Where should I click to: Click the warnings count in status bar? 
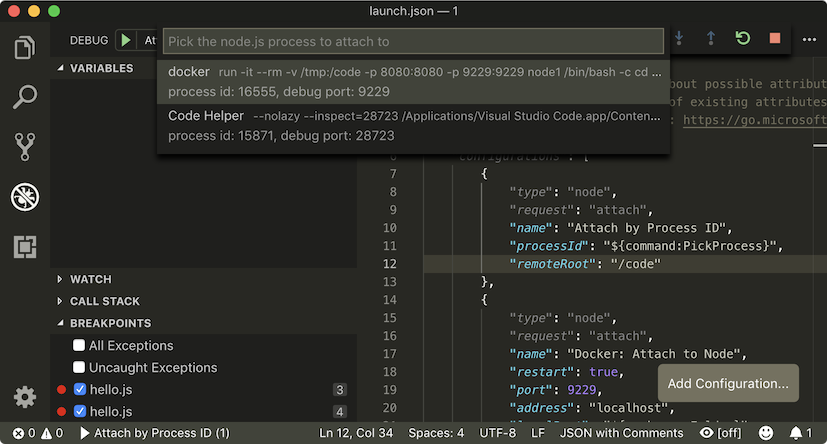coord(52,433)
